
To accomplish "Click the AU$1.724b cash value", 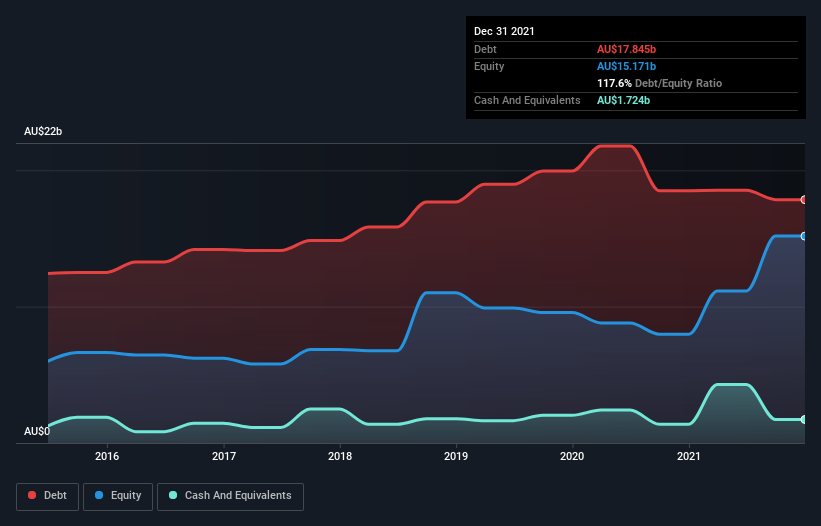I will click(623, 100).
